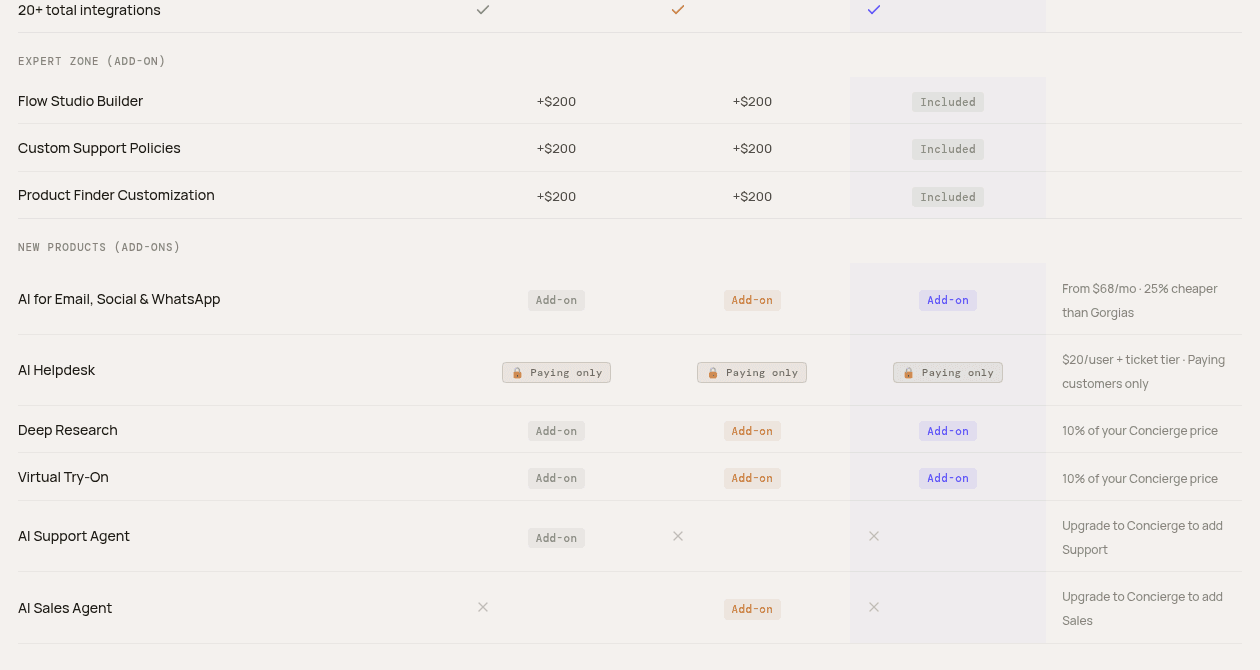Screen dimensions: 1260x670
Task: Click the X in AI Support Agent highlighted column
Action: coord(874,536)
